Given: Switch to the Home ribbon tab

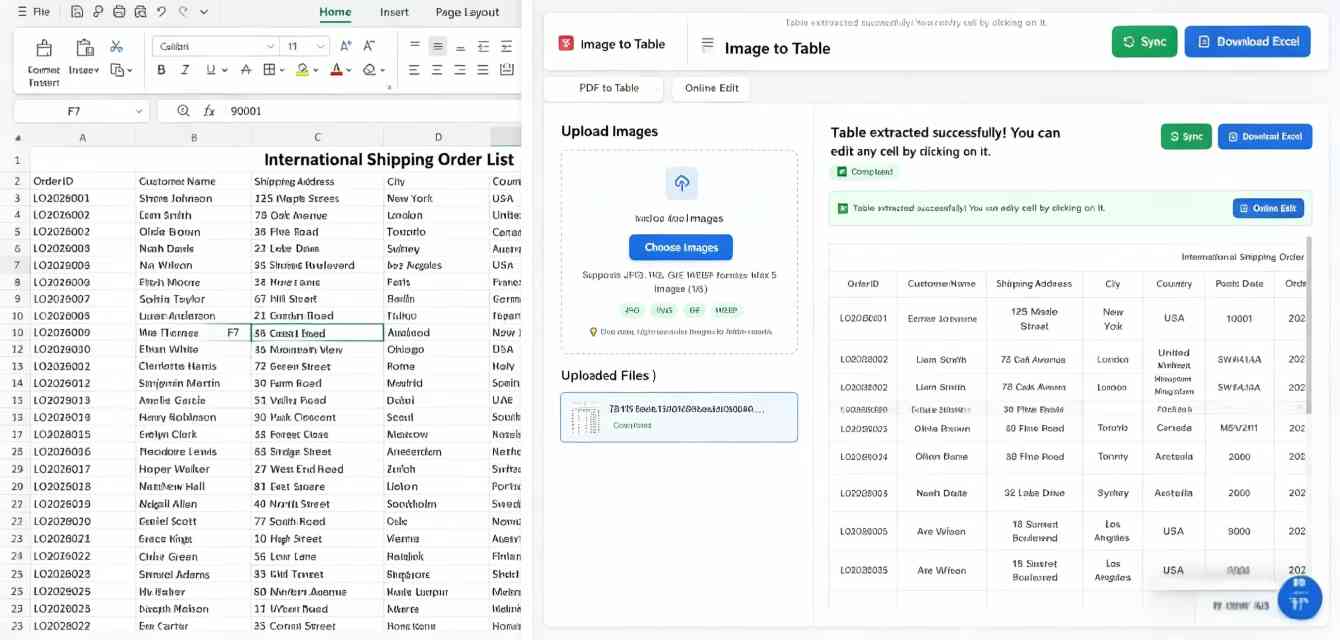Looking at the screenshot, I should tap(335, 12).
